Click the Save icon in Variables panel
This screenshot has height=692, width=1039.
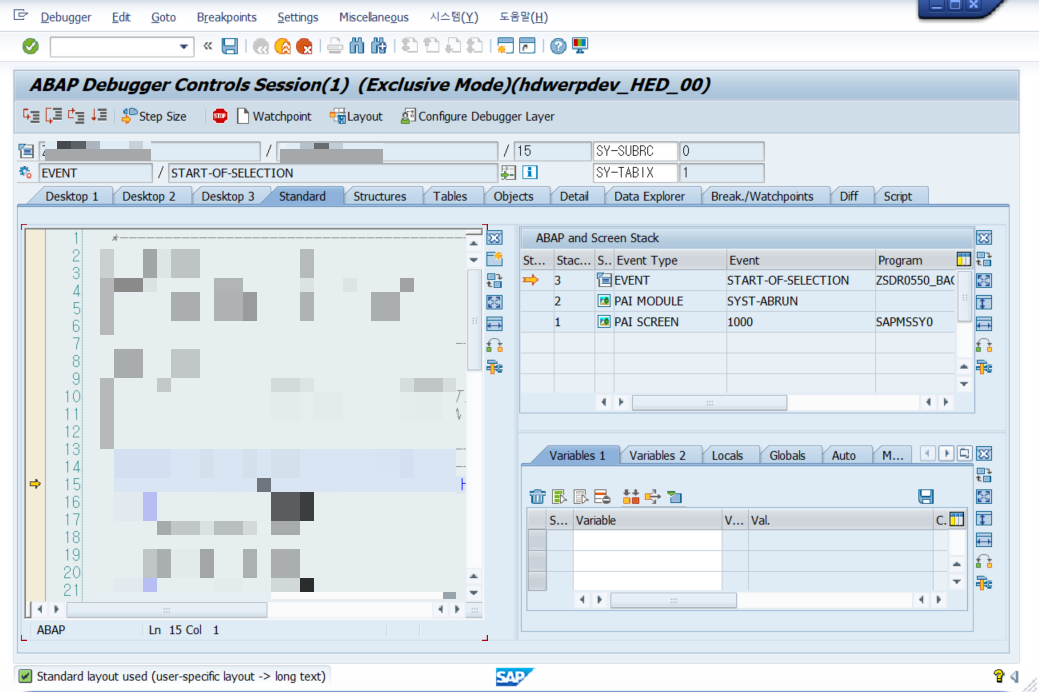tap(926, 496)
